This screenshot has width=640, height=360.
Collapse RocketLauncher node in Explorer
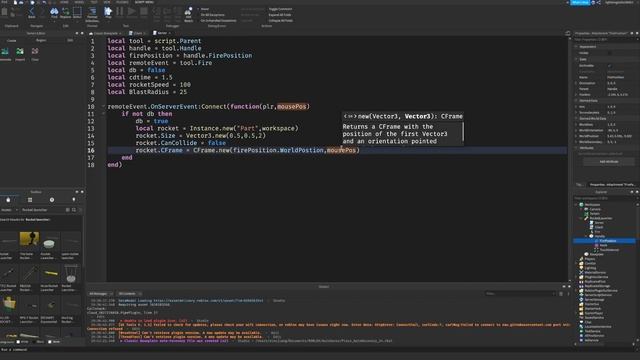click(581, 218)
